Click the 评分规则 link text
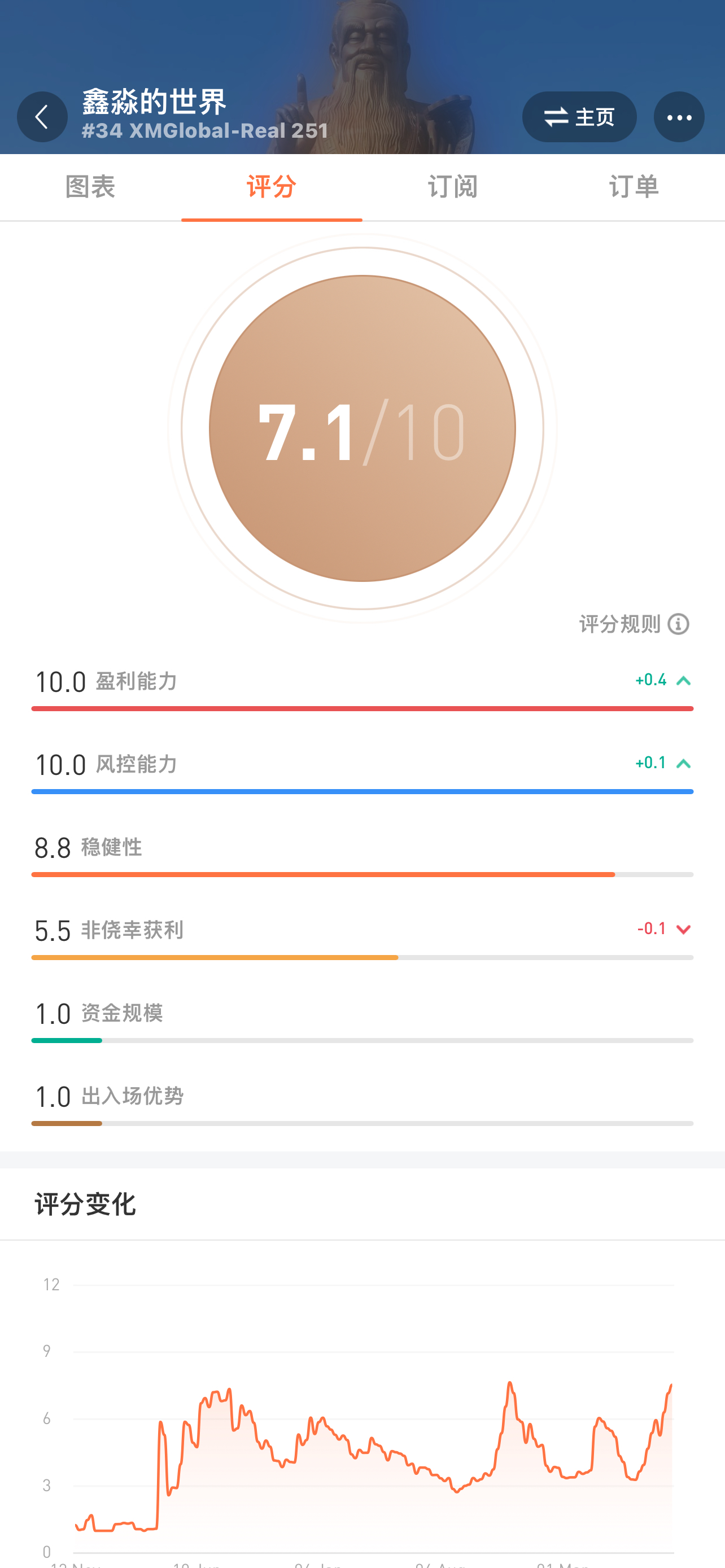Image resolution: width=725 pixels, height=1568 pixels. [x=619, y=624]
